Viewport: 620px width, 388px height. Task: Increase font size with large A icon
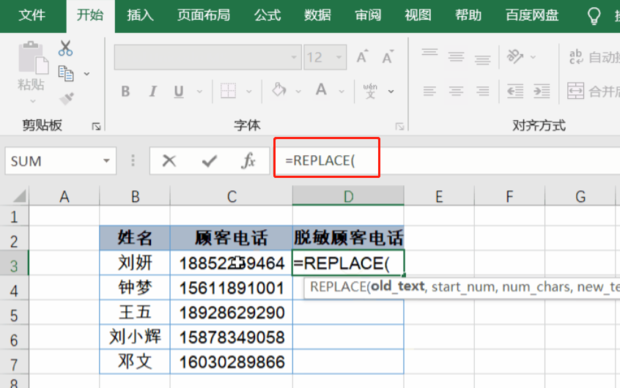[x=362, y=57]
